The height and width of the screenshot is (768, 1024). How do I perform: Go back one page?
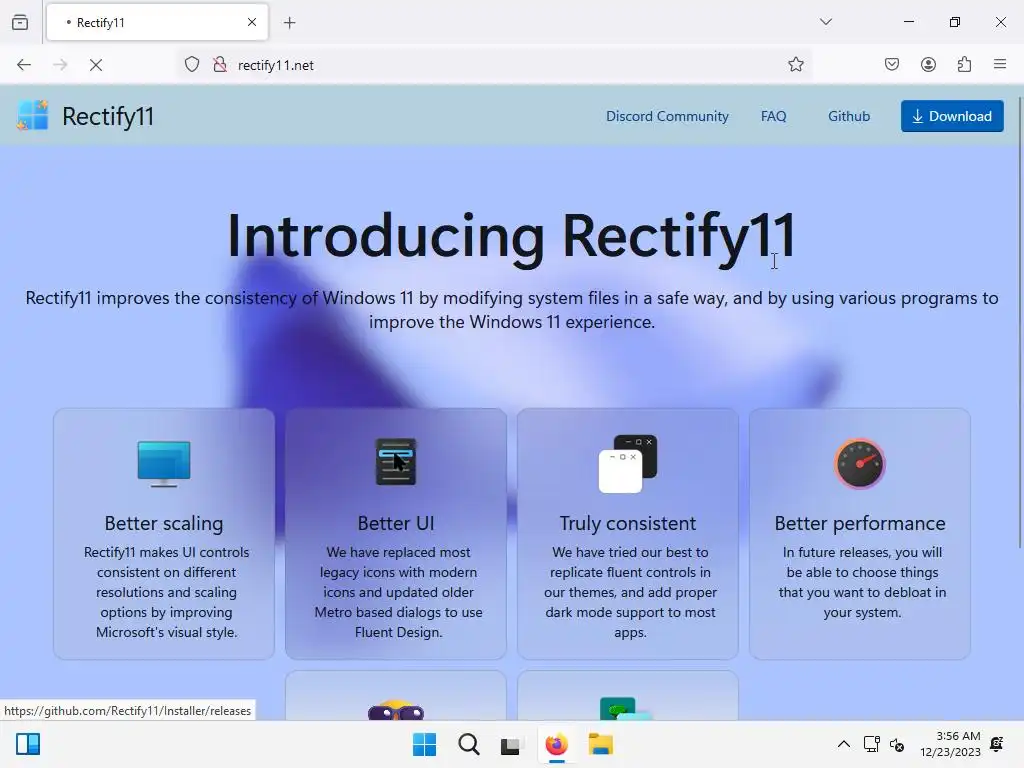click(24, 65)
